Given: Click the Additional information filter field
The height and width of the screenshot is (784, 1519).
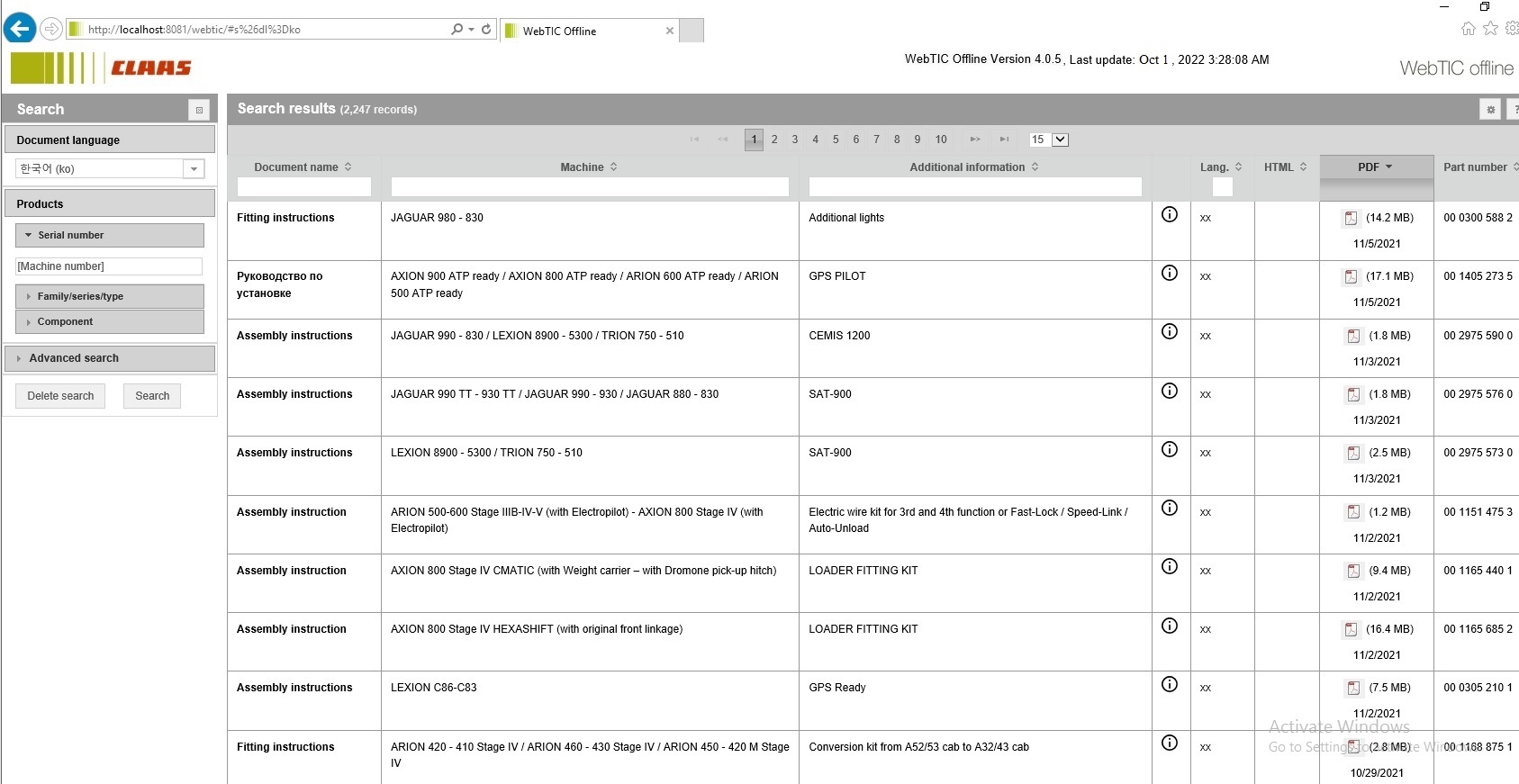Looking at the screenshot, I should pos(975,186).
